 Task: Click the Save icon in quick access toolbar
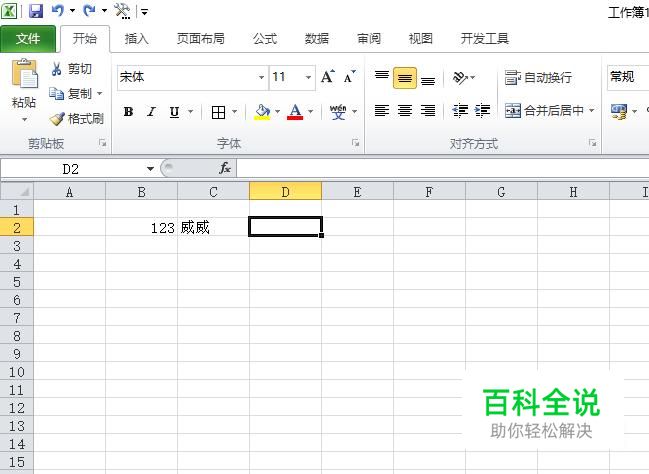36,11
